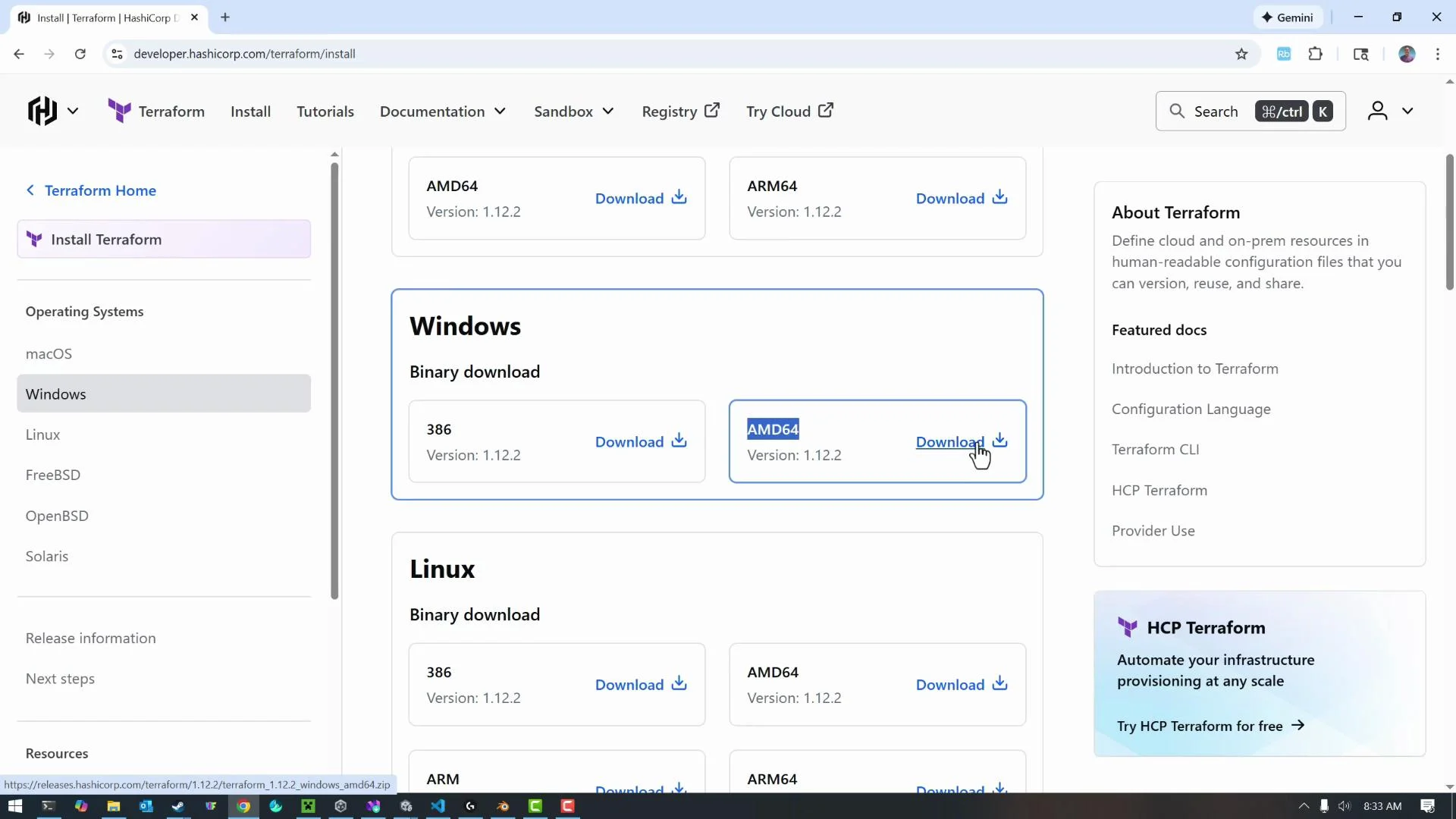Open File Explorer from taskbar
Viewport: 1456px width, 819px height.
(x=113, y=806)
